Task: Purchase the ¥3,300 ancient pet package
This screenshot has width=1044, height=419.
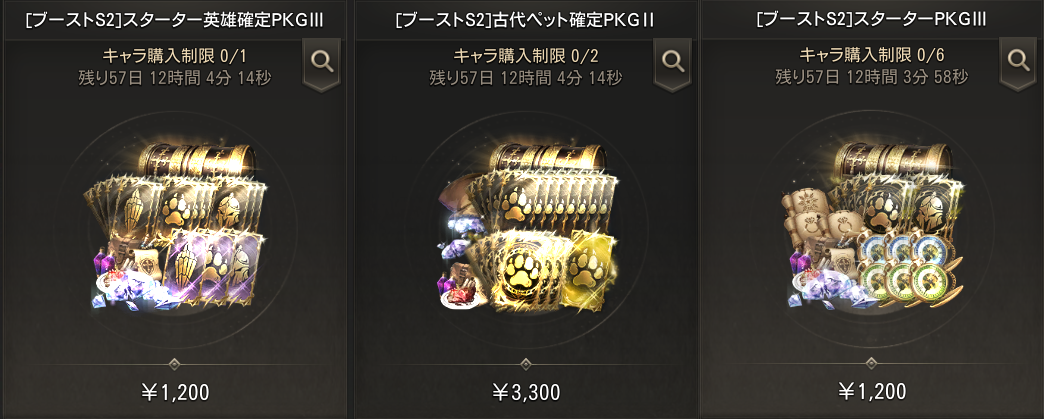Action: pos(526,392)
